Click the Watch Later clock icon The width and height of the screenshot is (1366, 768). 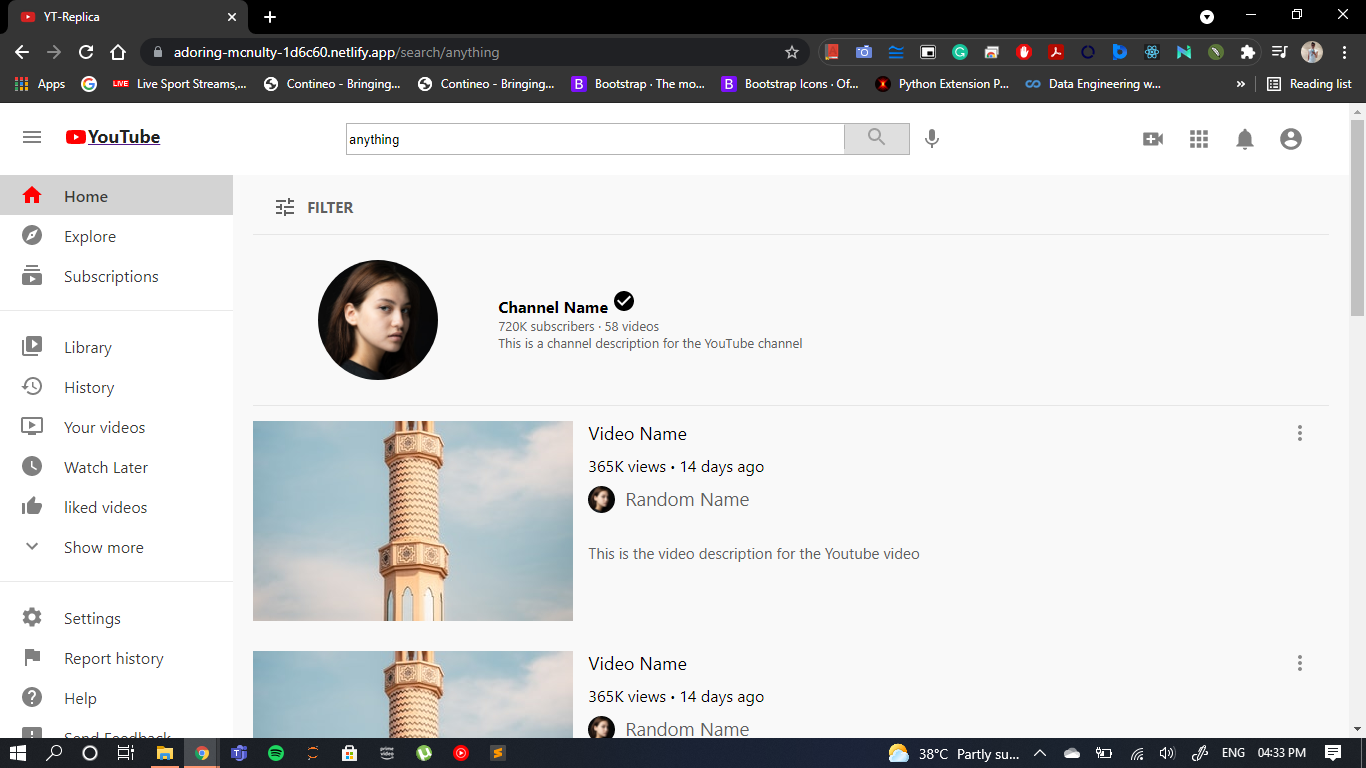[x=32, y=466]
